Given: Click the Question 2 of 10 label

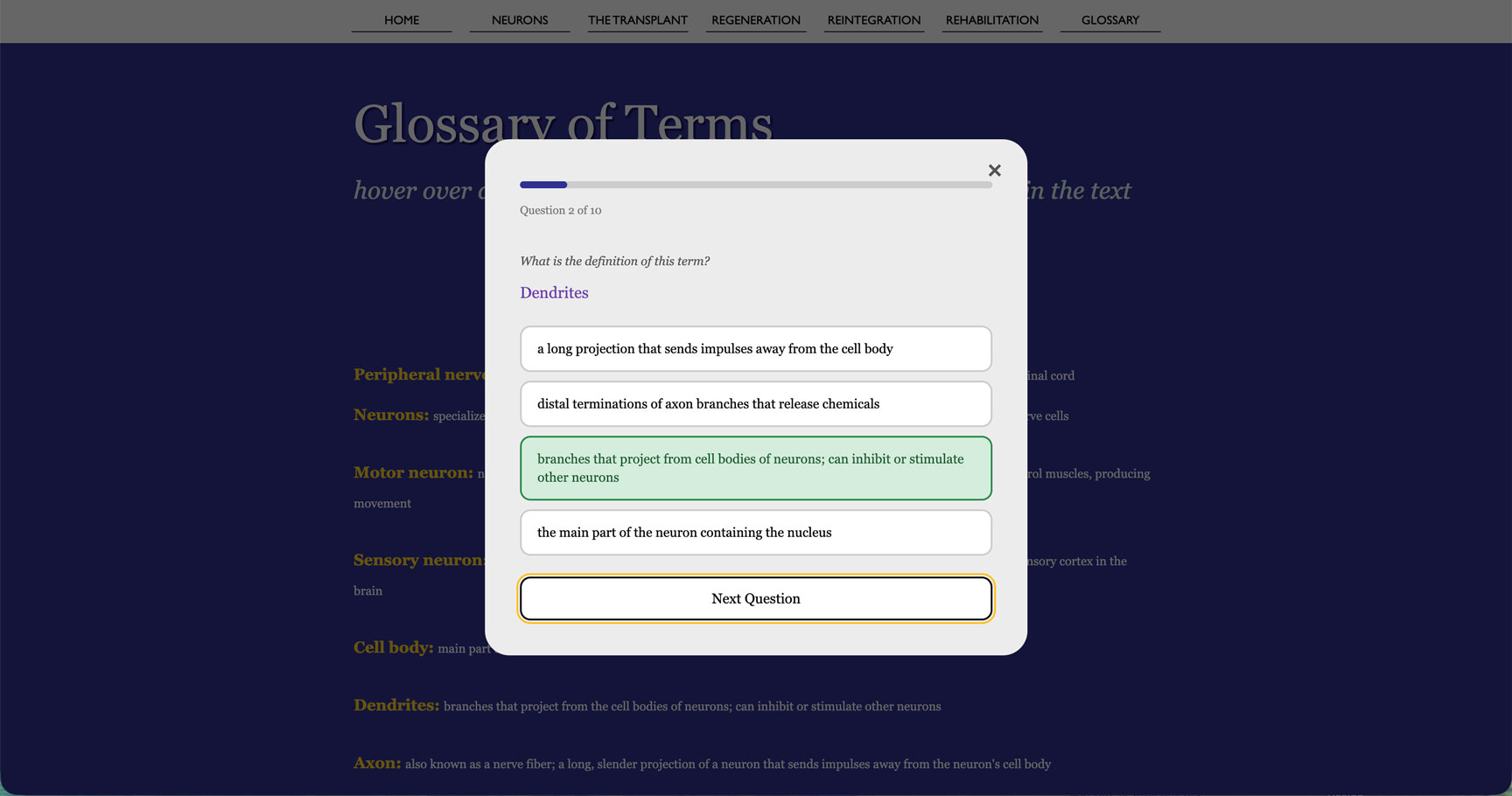Looking at the screenshot, I should (561, 210).
